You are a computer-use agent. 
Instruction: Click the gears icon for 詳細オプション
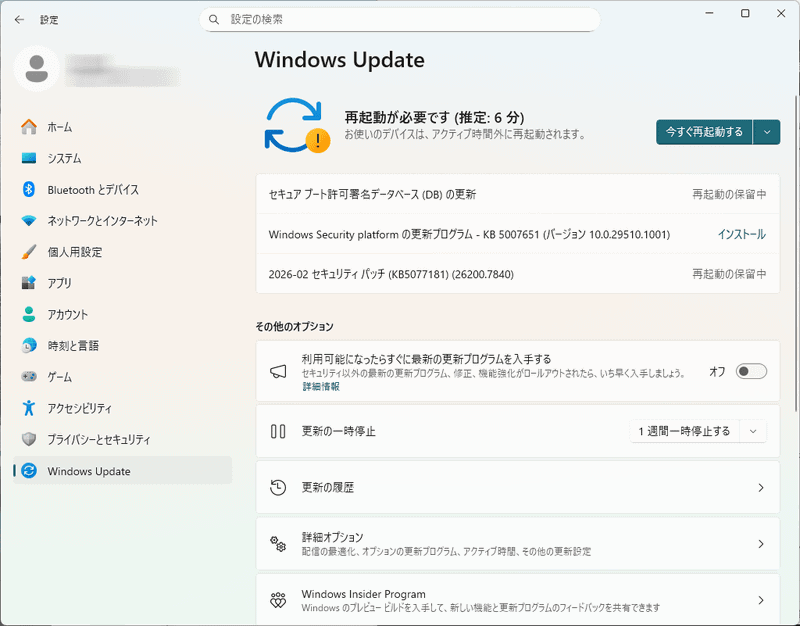pos(278,544)
